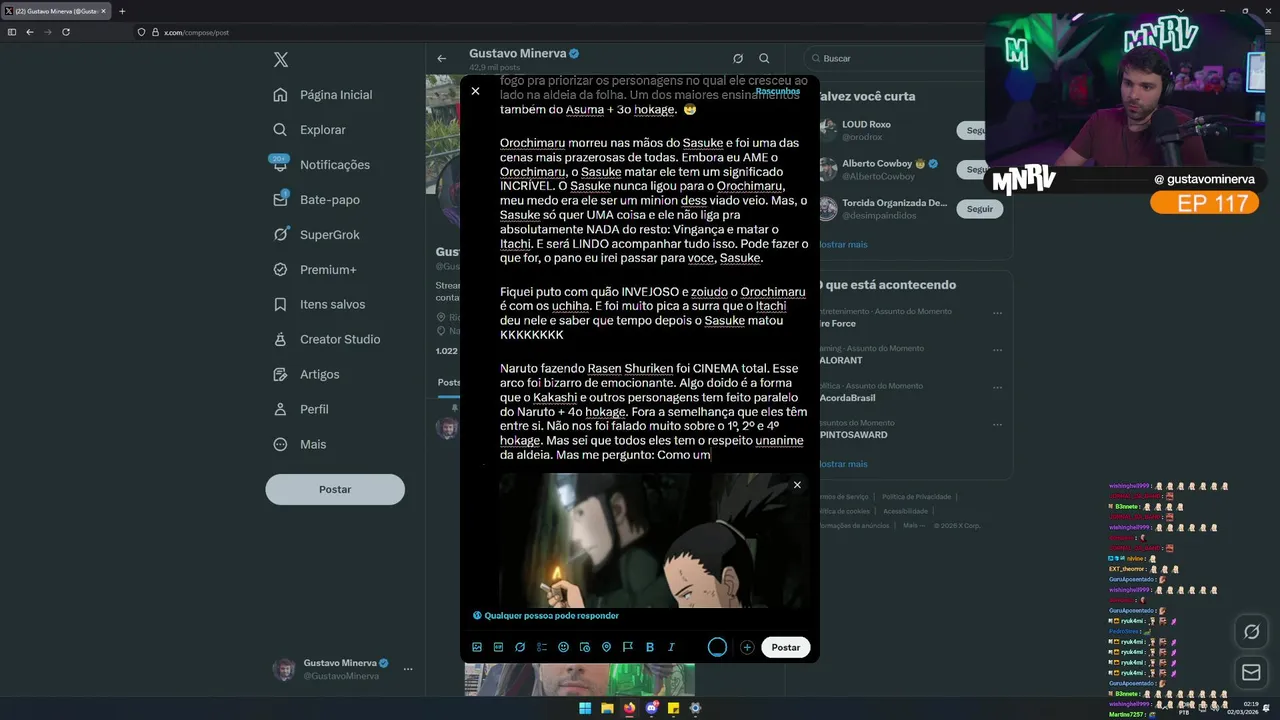Viewport: 1280px width, 720px height.
Task: Click the flag icon in composer toolbar
Action: [628, 647]
